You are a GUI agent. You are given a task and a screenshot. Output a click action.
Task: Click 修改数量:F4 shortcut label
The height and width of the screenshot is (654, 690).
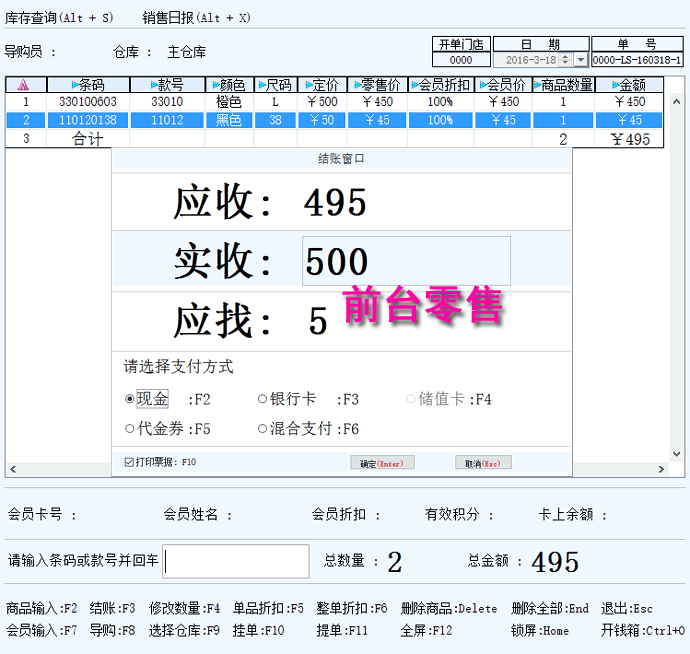click(x=184, y=609)
